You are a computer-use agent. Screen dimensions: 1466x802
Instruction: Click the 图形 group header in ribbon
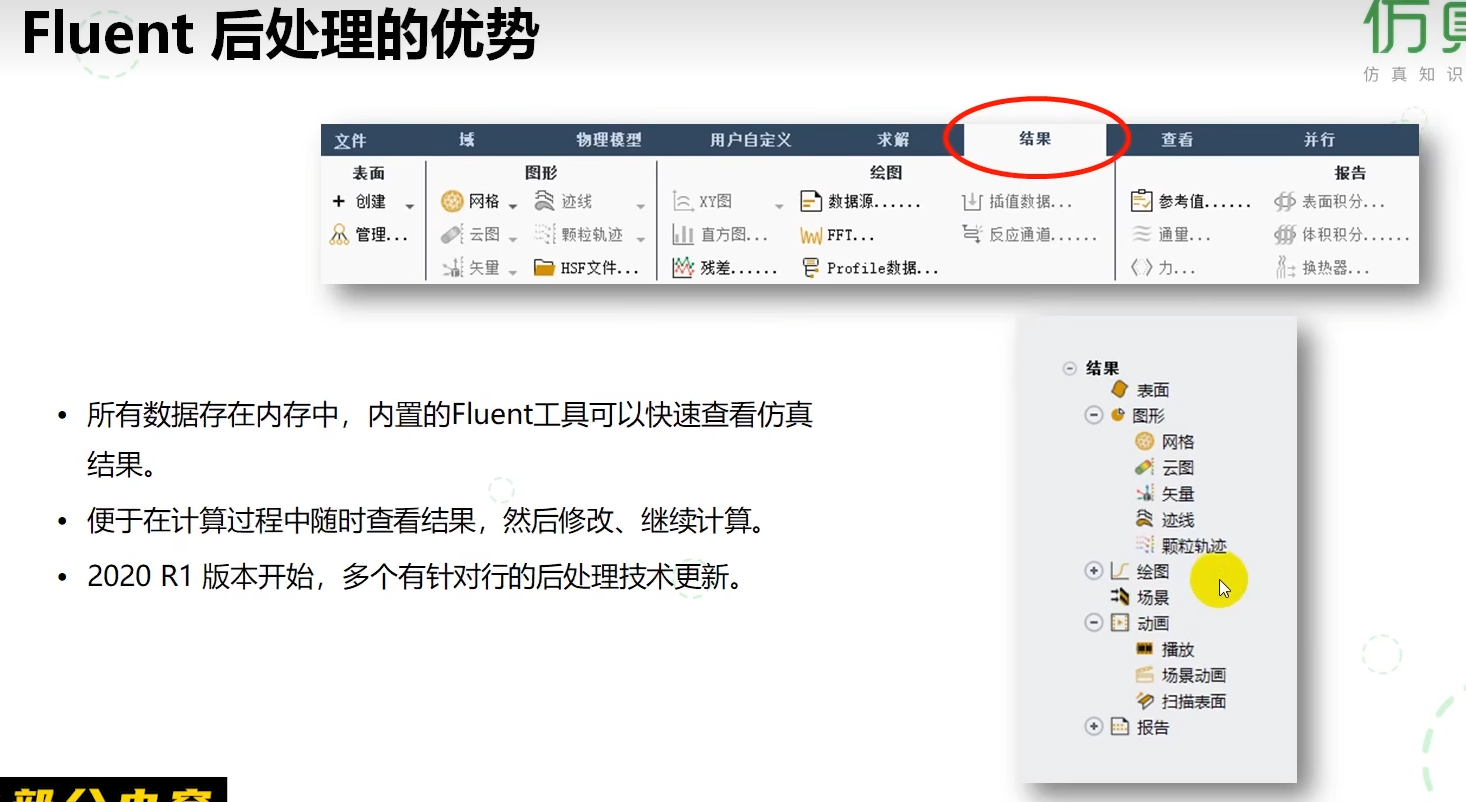tap(541, 173)
